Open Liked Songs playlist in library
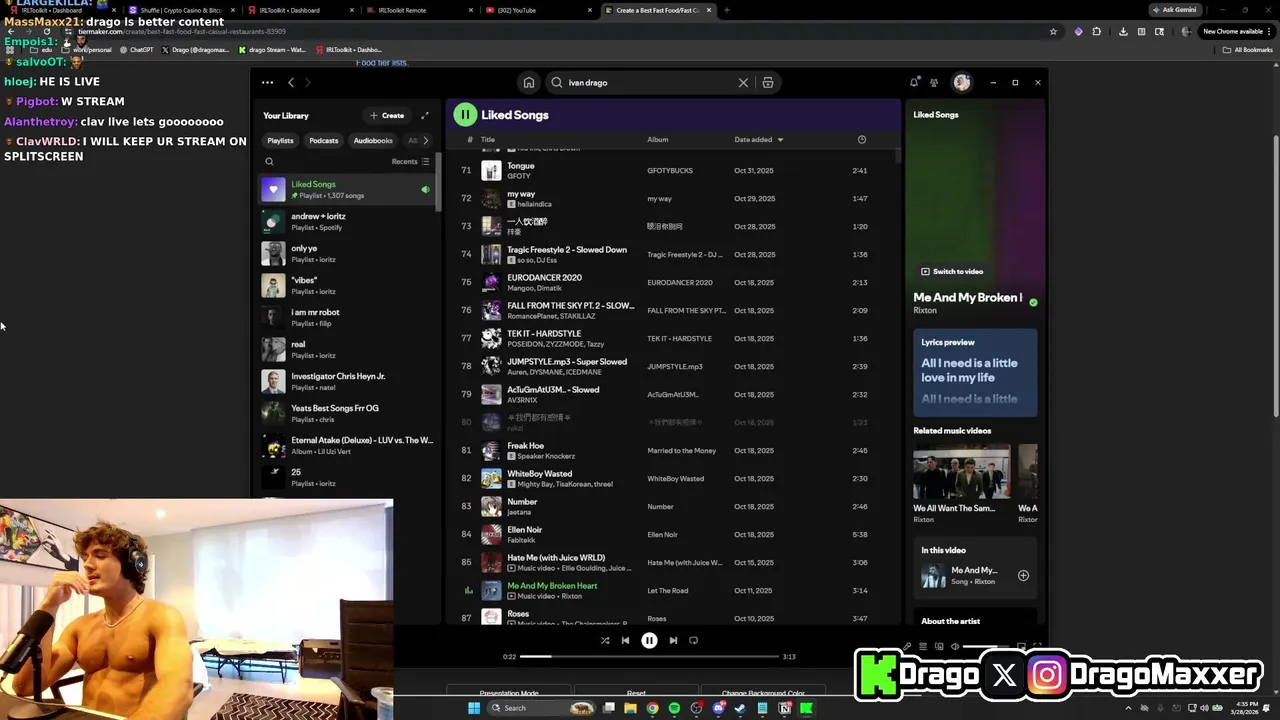 click(x=346, y=190)
